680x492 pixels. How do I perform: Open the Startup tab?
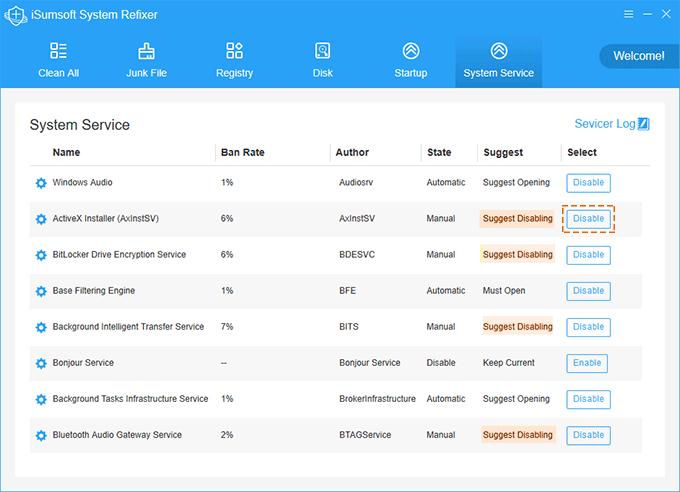[x=411, y=60]
